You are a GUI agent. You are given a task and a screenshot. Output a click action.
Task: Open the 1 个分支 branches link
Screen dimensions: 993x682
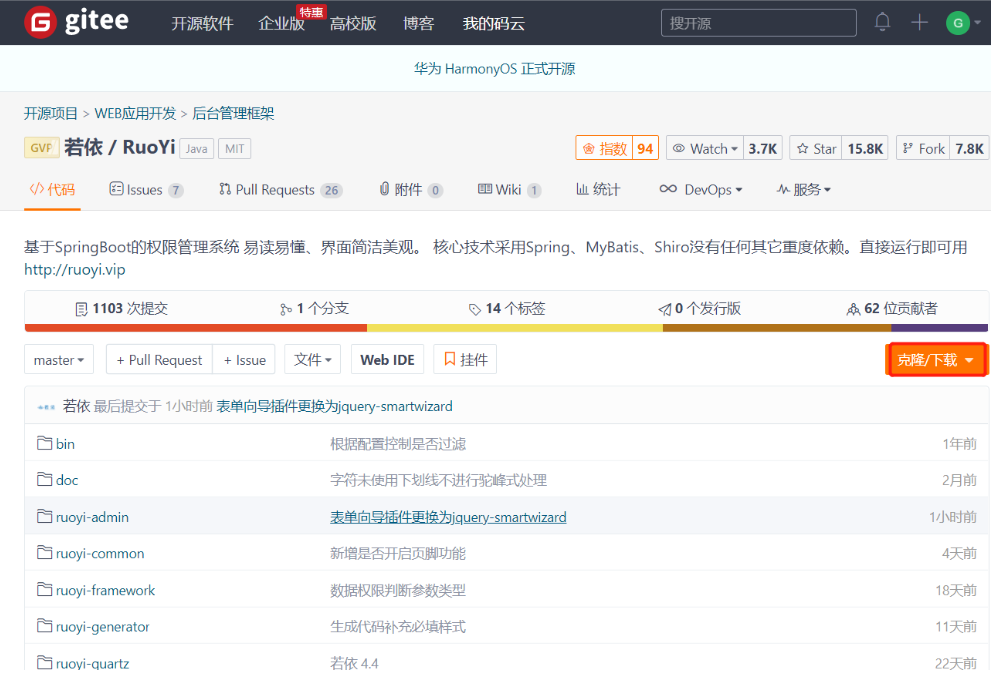(314, 308)
